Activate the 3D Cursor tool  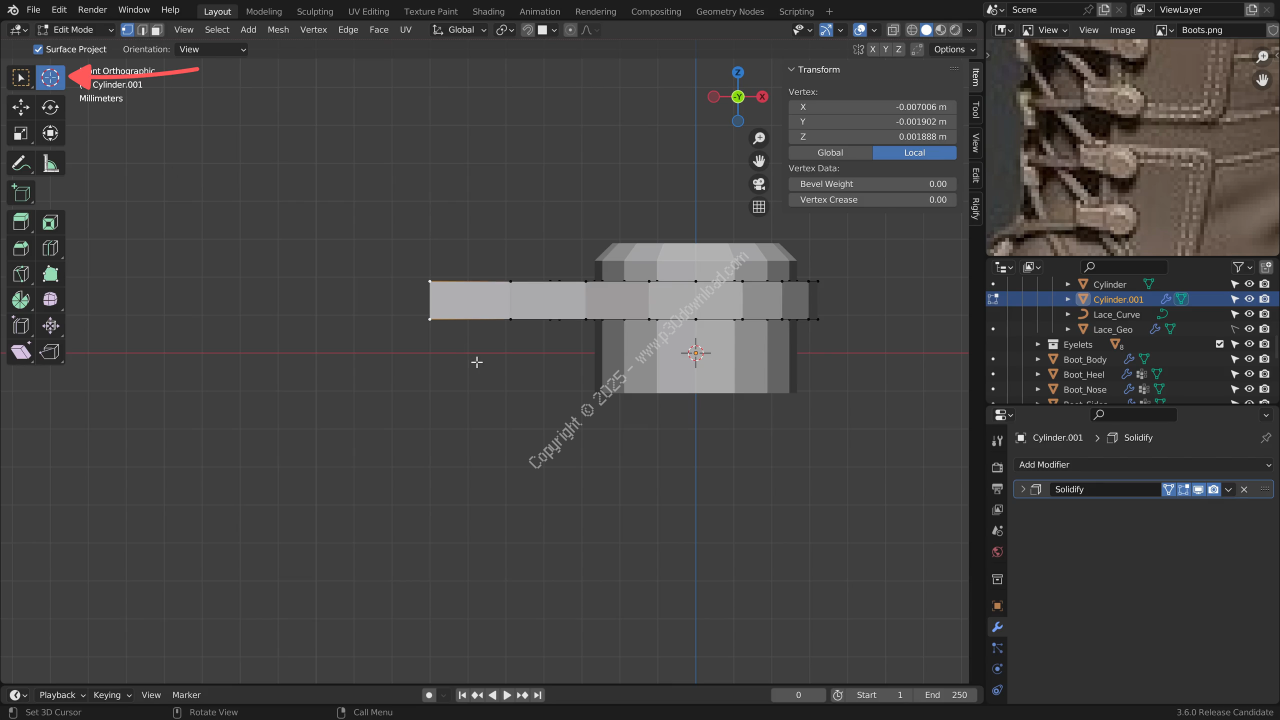click(x=50, y=77)
